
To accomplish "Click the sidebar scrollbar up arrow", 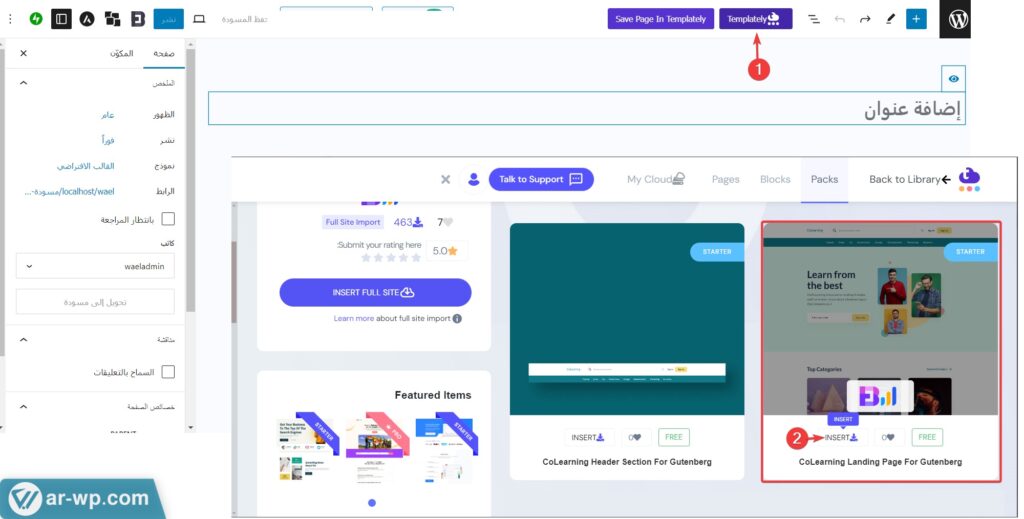I will [x=190, y=44].
